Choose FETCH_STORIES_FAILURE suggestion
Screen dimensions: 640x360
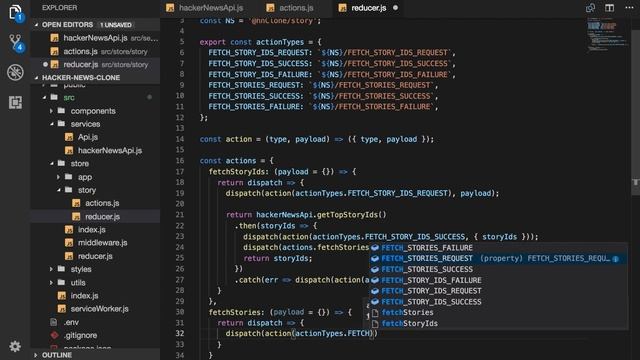tap(498, 248)
